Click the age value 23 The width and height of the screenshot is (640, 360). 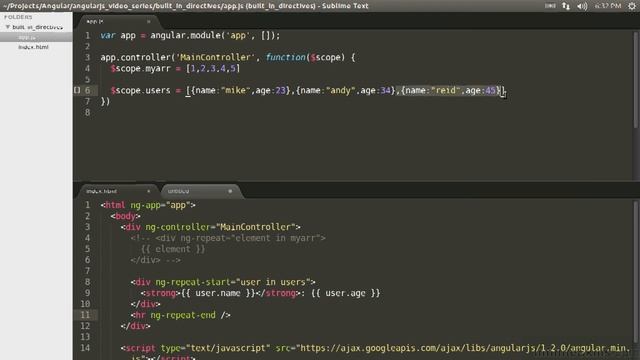pyautogui.click(x=280, y=91)
